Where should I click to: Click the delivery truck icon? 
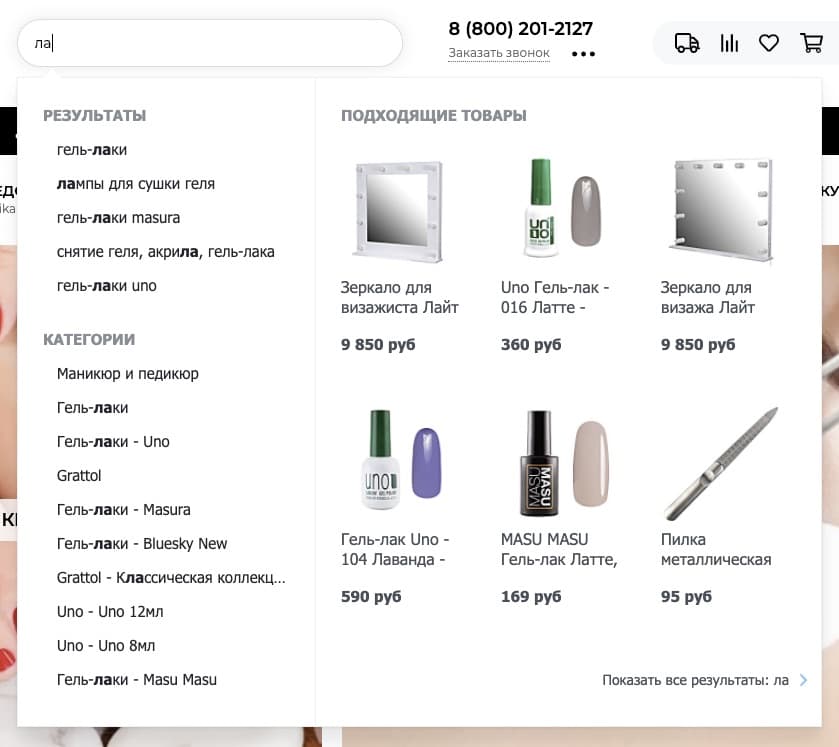[687, 43]
